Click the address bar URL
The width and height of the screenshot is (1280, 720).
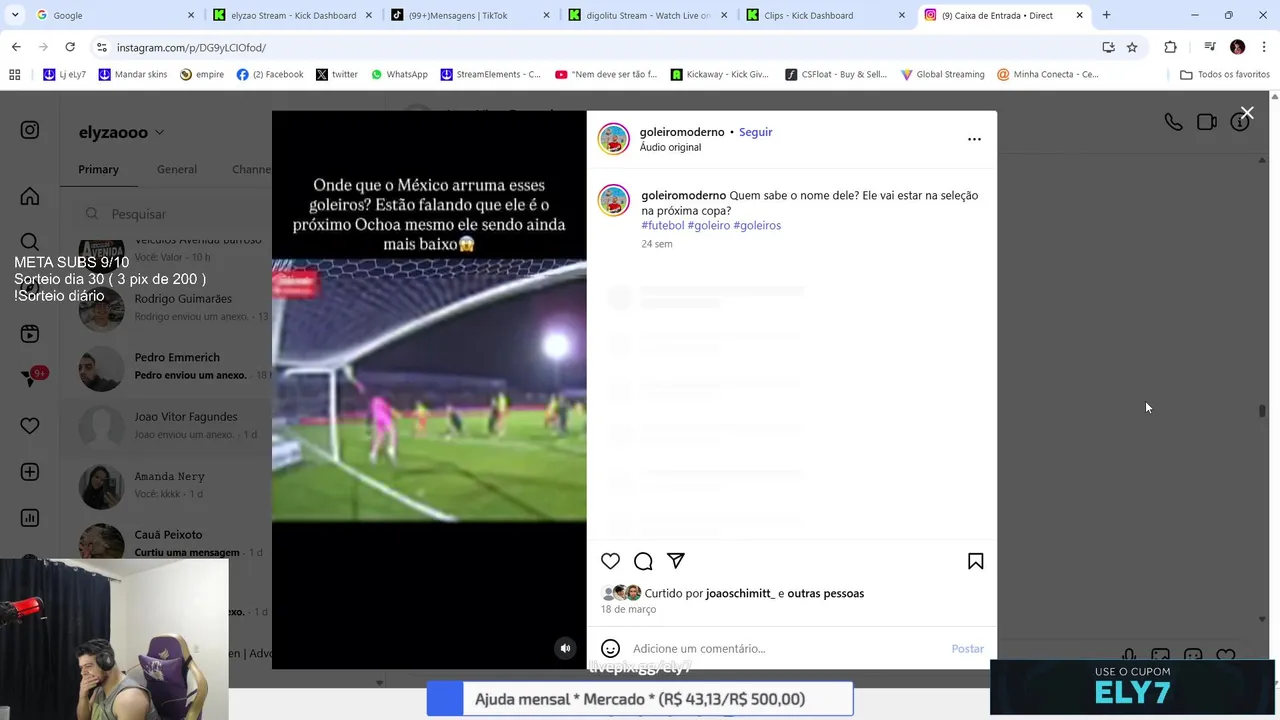(x=191, y=48)
